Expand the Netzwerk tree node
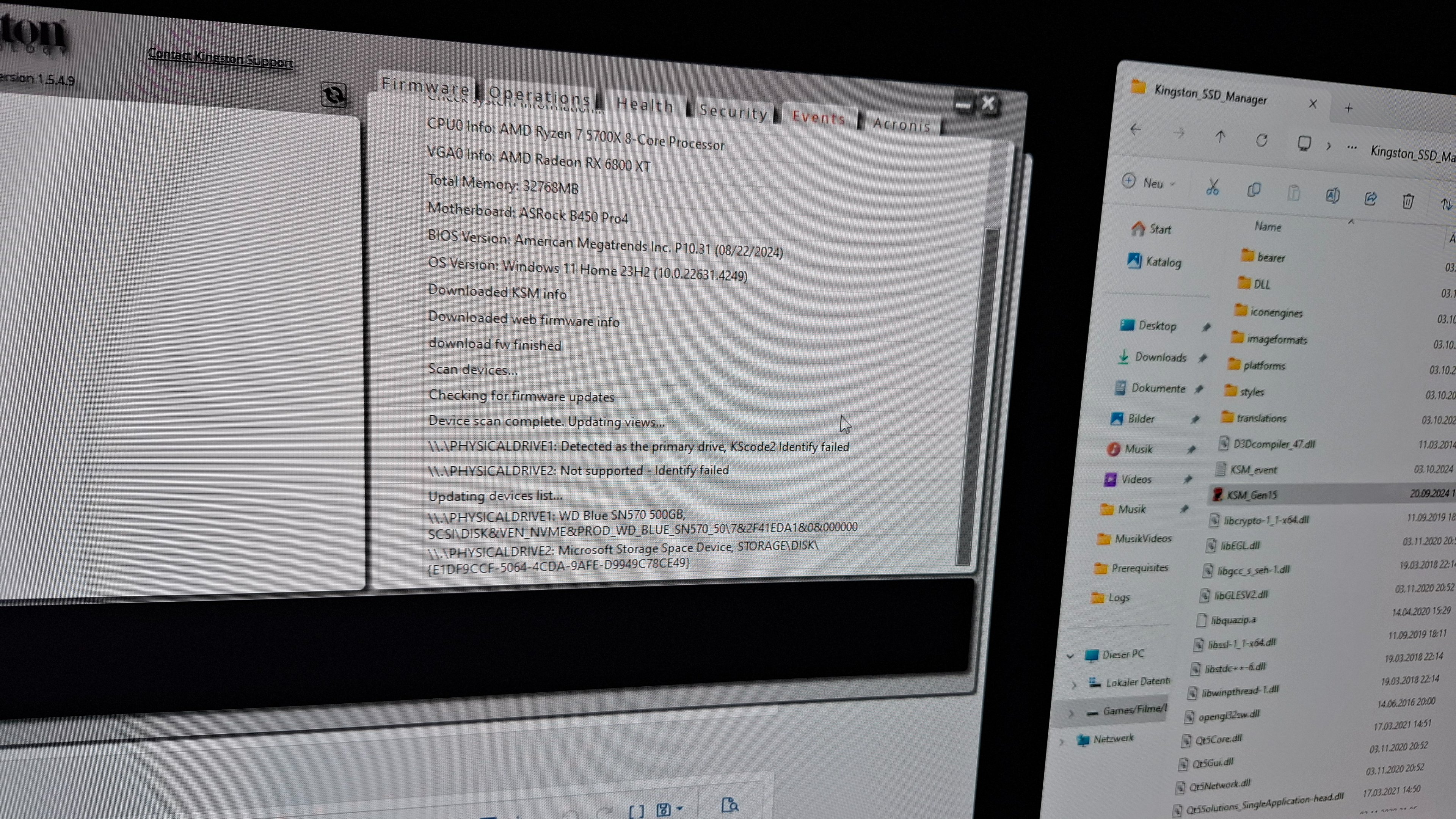Image resolution: width=1456 pixels, height=819 pixels. [1062, 742]
